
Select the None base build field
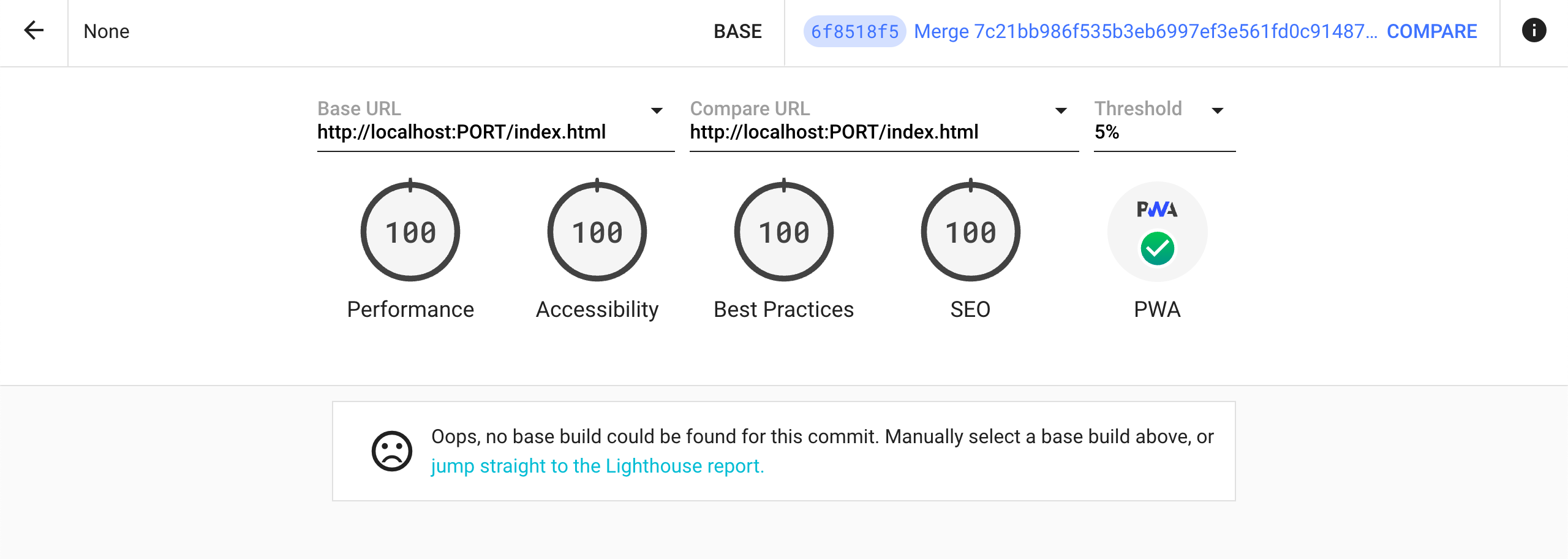[107, 31]
